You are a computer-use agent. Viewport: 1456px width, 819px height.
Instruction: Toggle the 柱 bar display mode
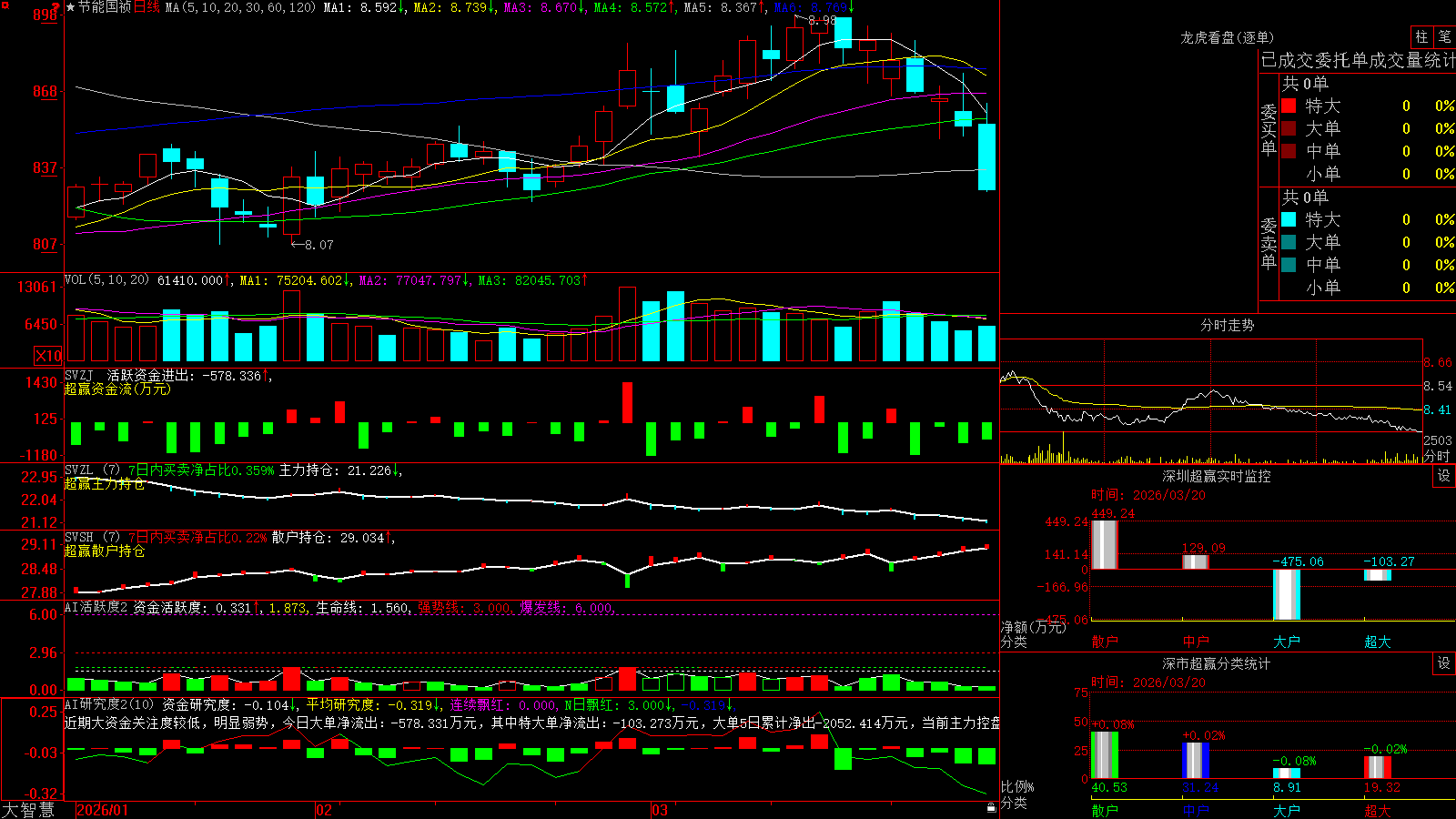1421,37
